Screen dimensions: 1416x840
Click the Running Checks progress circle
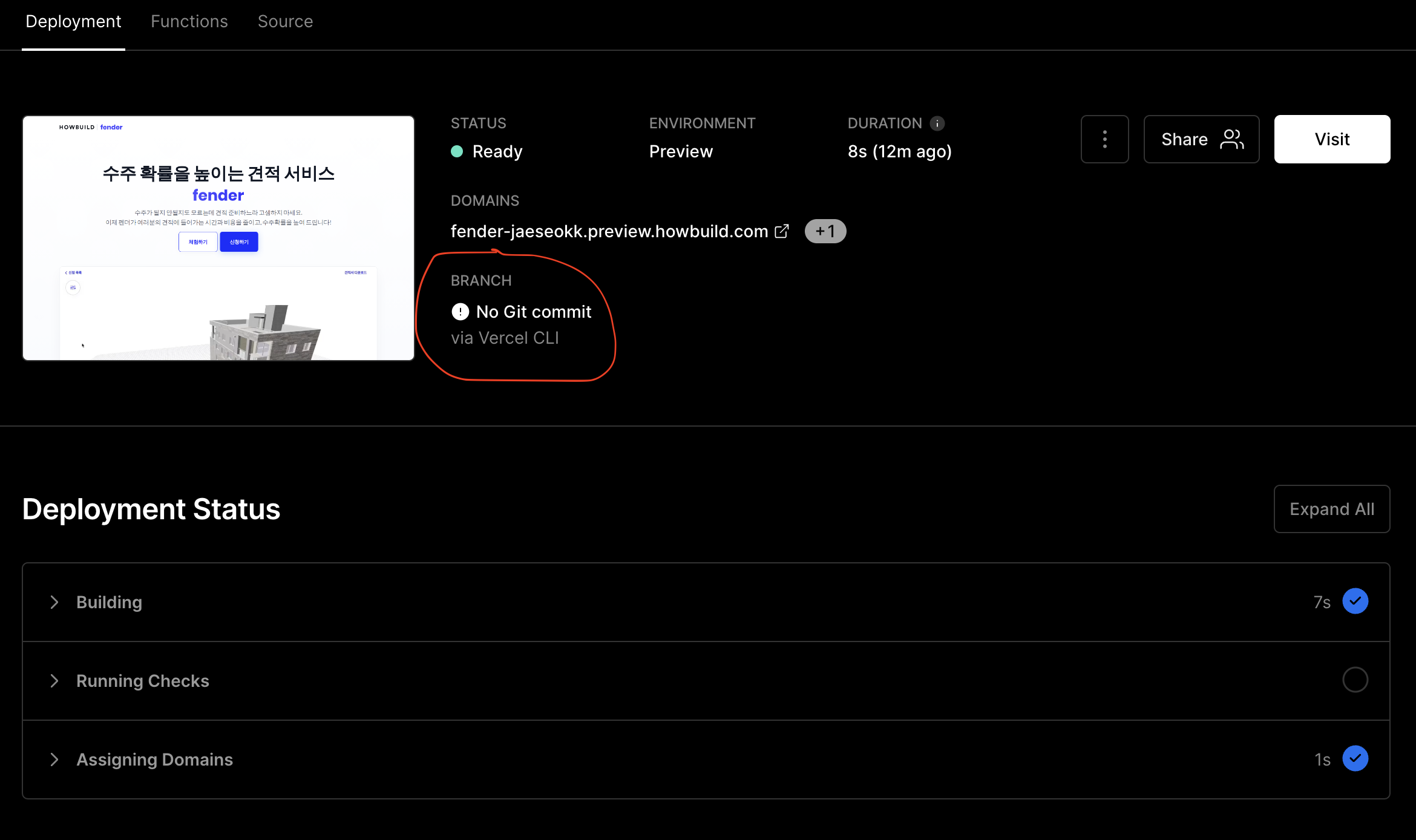pyautogui.click(x=1355, y=680)
